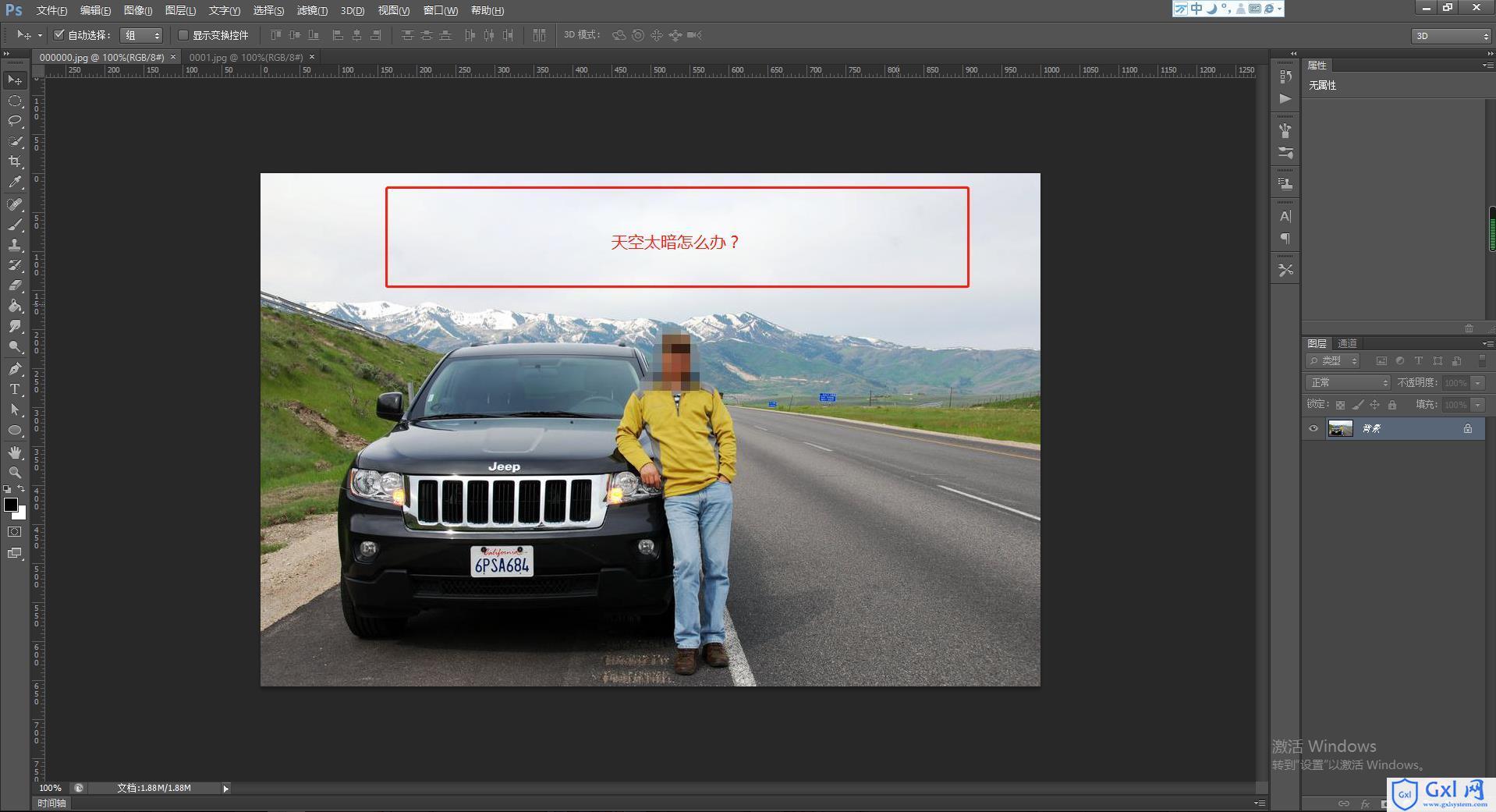Open the Character panel icon
Image resolution: width=1496 pixels, height=812 pixels.
pos(1285,216)
